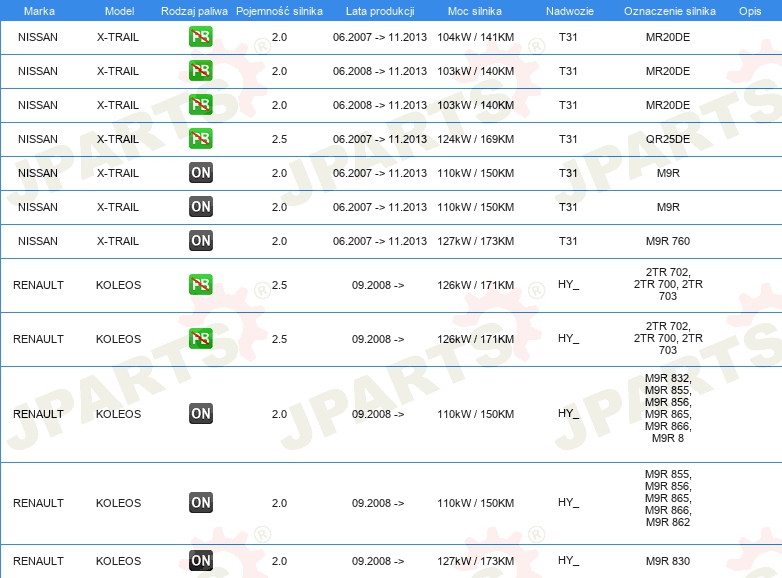Click X-TRAIL in the M9R 760 row

pyautogui.click(x=118, y=241)
